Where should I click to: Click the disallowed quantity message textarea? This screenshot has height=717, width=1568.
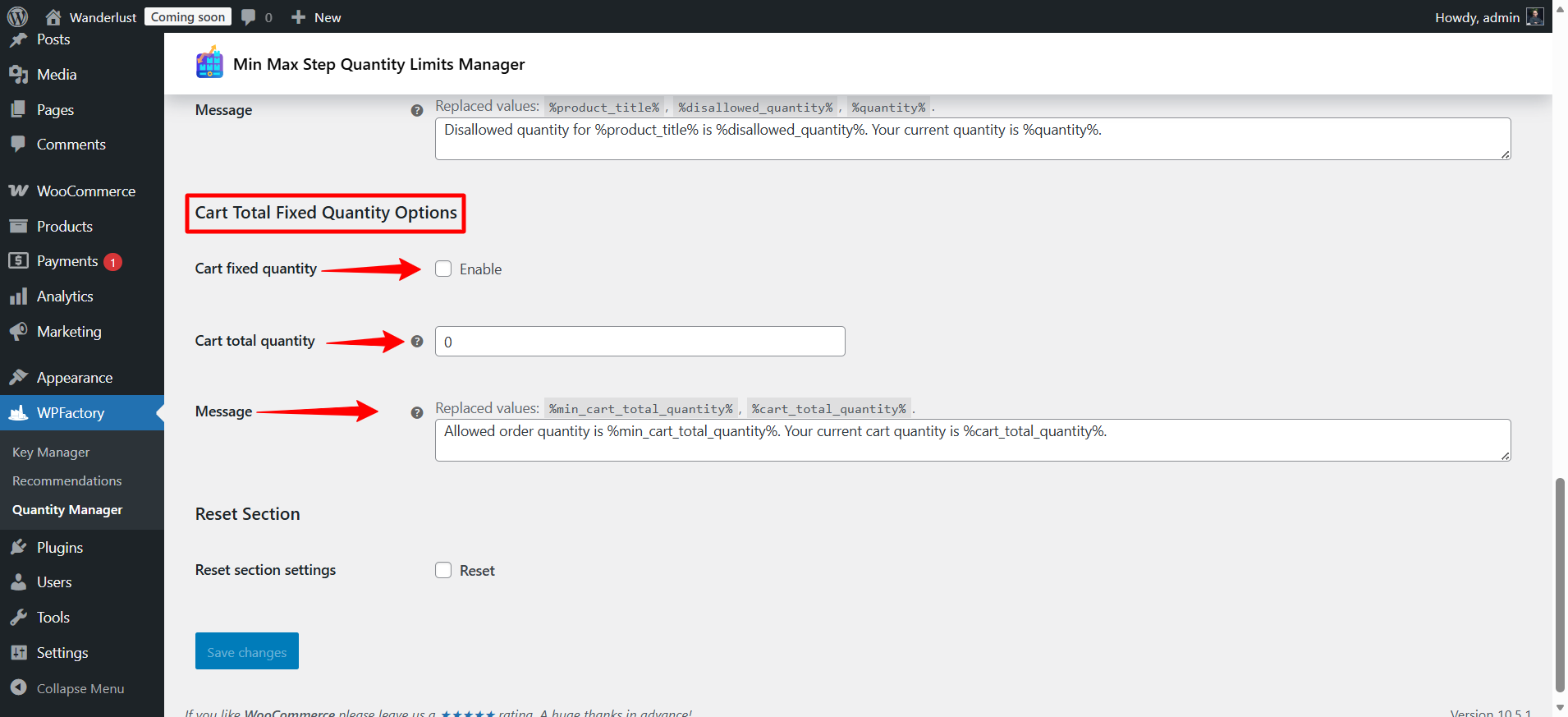pyautogui.click(x=973, y=139)
